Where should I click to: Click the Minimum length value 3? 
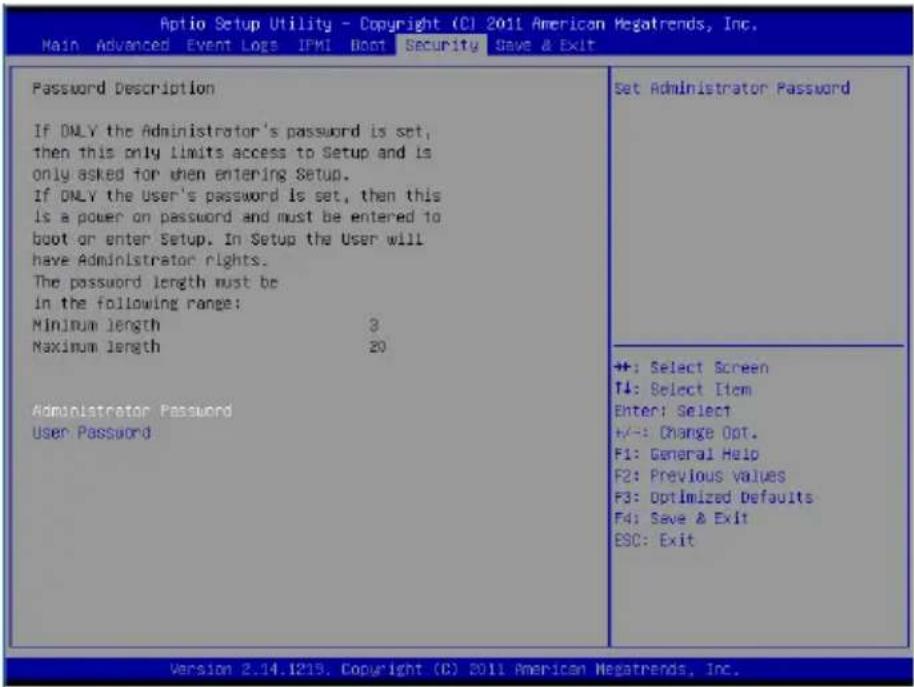pos(374,325)
